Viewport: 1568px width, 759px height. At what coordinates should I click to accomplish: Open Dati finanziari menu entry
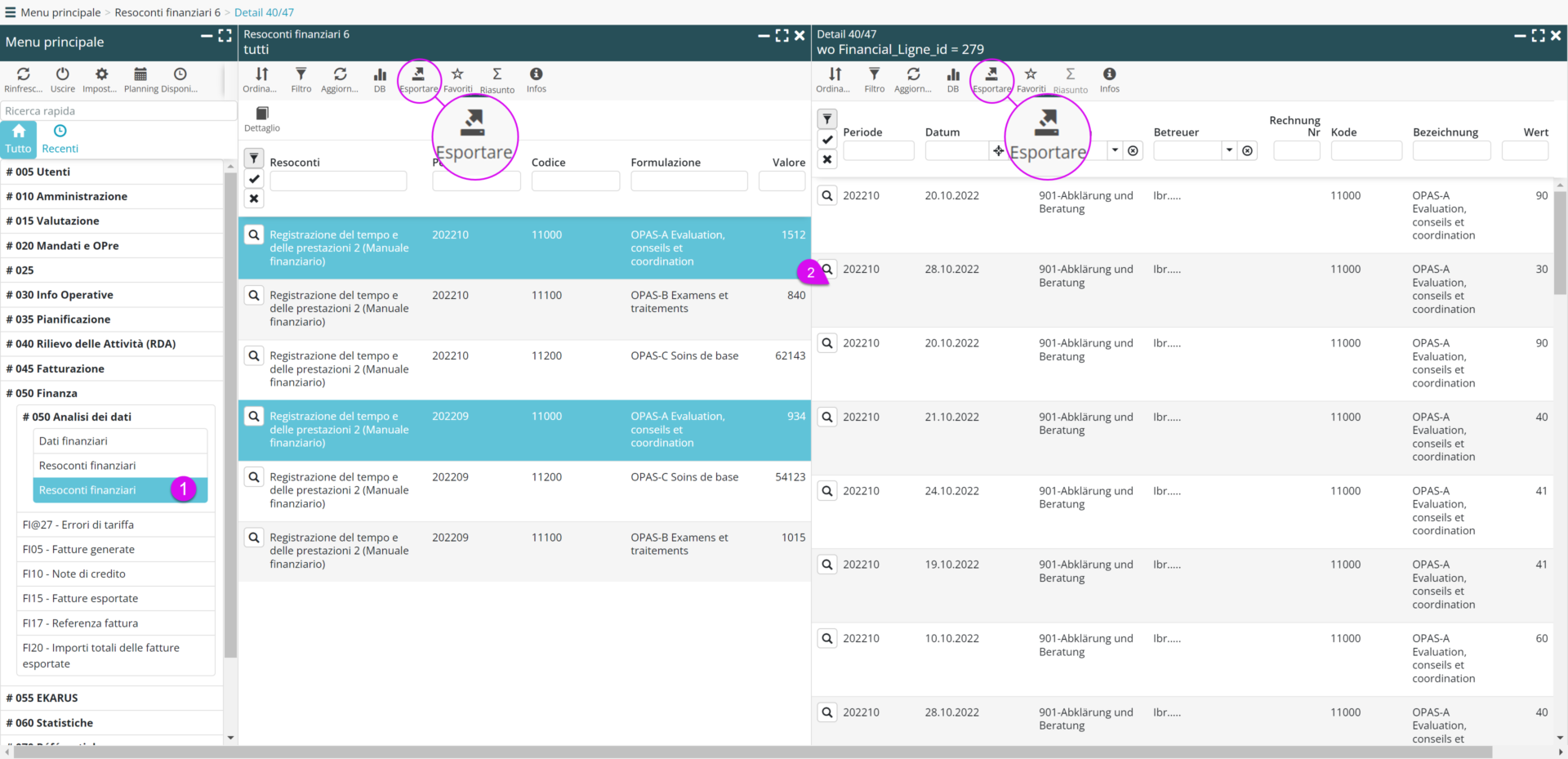pyautogui.click(x=73, y=441)
